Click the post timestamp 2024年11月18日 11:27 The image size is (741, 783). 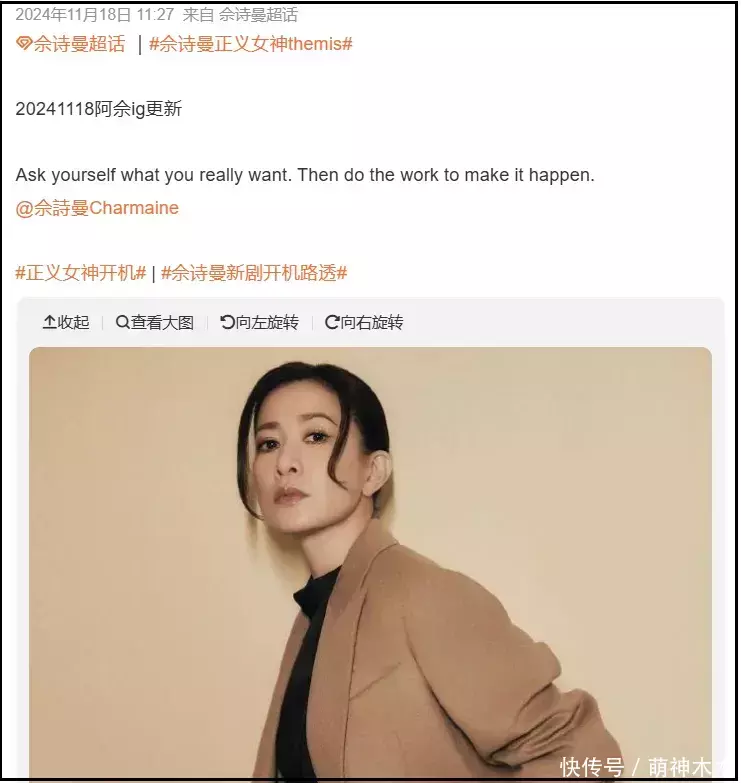[x=95, y=15]
